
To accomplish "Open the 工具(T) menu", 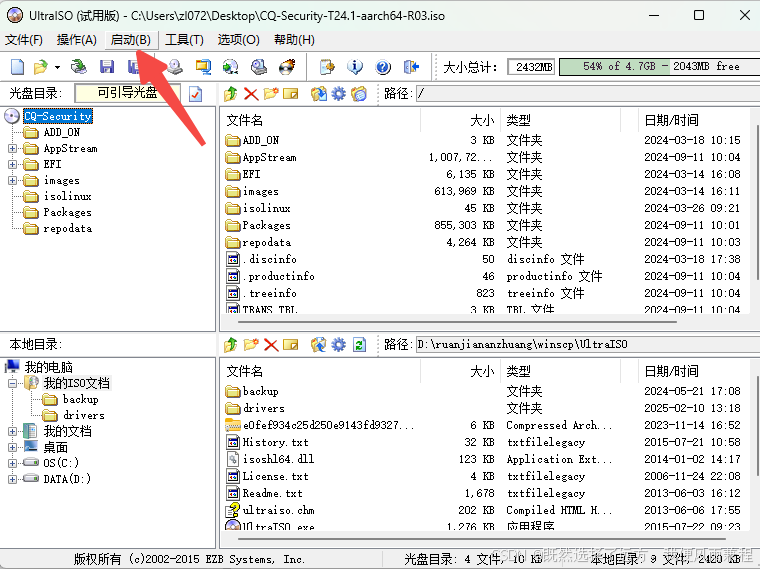I will 184,40.
